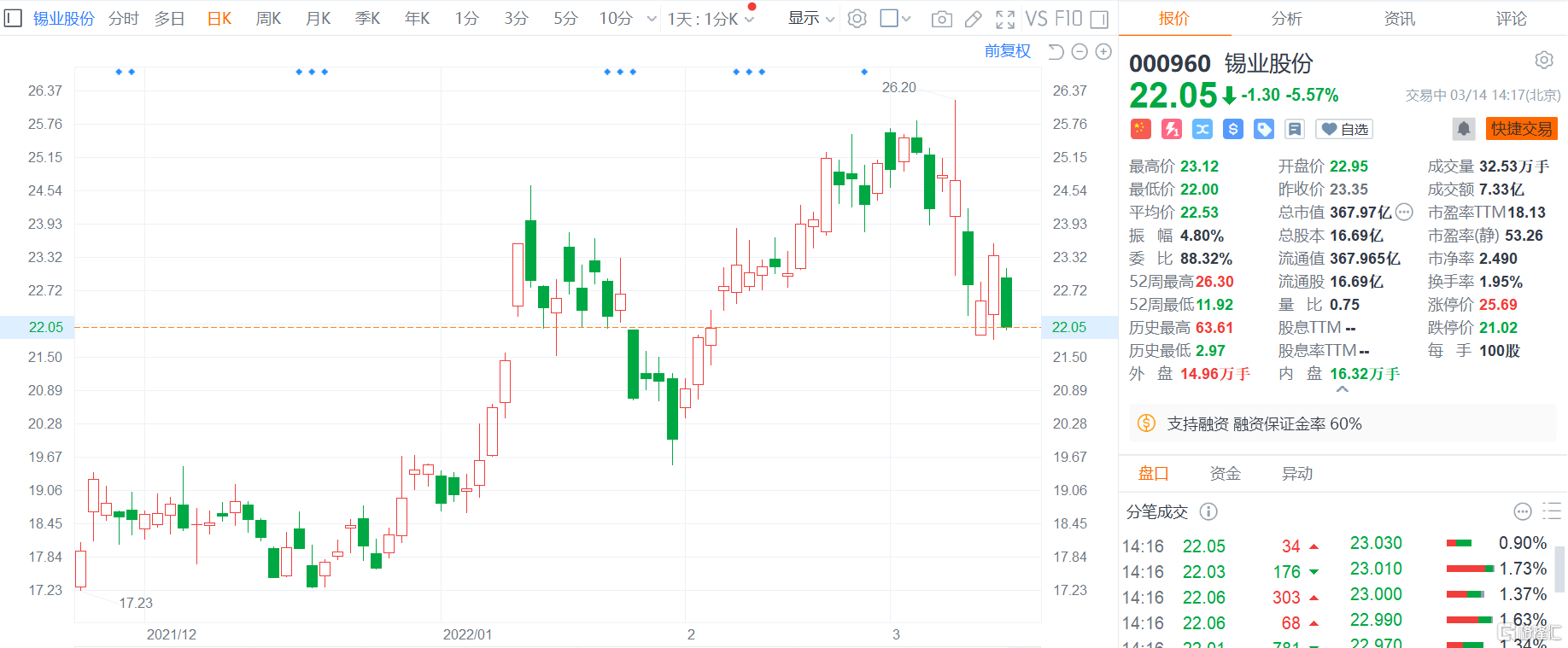Select 日K daily candlestick view
Screen dimensions: 1568x648
tap(219, 19)
